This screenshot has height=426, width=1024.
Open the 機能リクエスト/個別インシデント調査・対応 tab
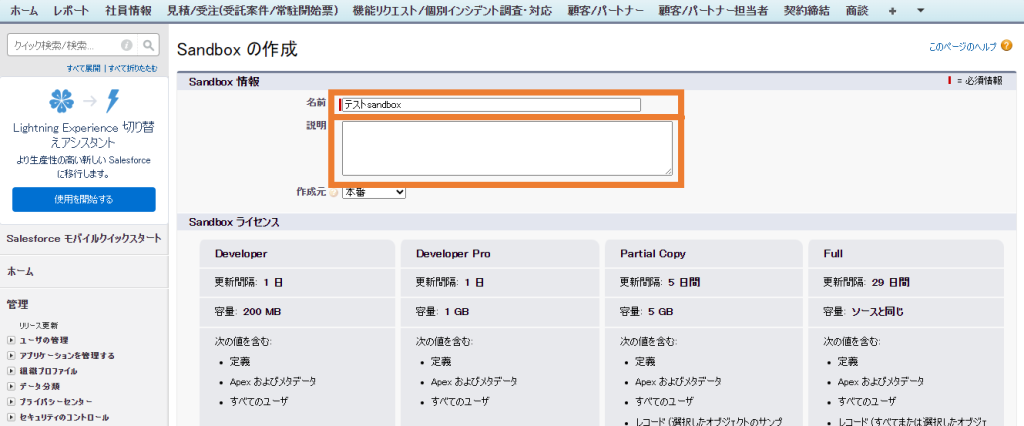point(452,10)
